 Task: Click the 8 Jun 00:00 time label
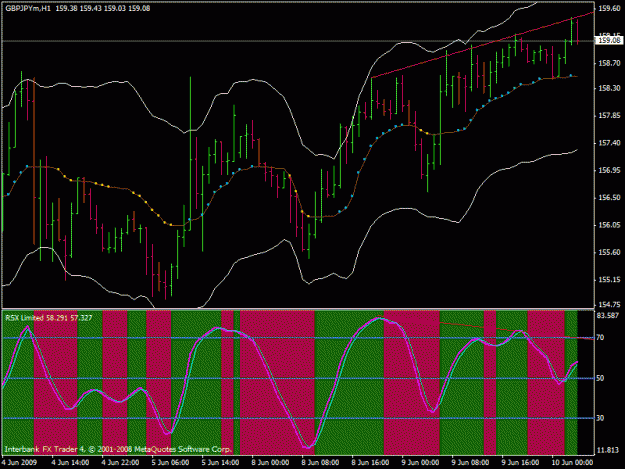point(270,463)
